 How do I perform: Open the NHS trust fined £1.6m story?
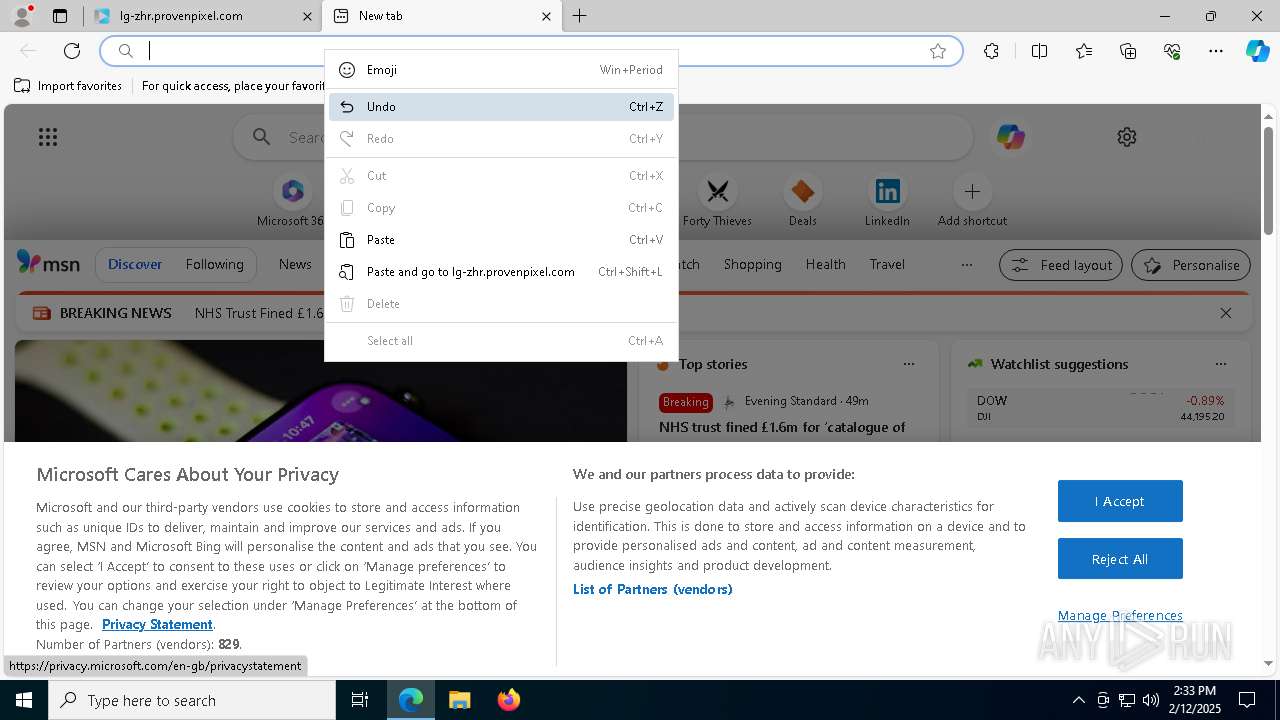click(x=782, y=428)
